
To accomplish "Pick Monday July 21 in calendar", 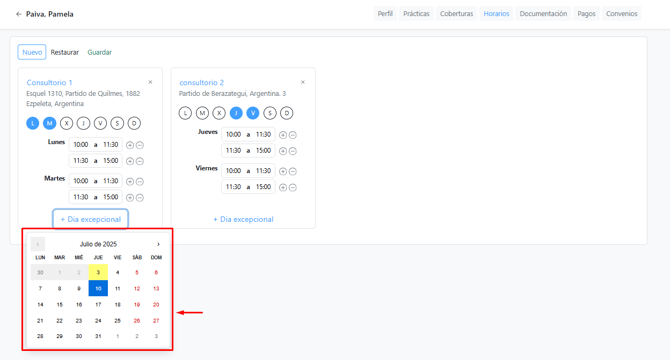I will (40, 321).
